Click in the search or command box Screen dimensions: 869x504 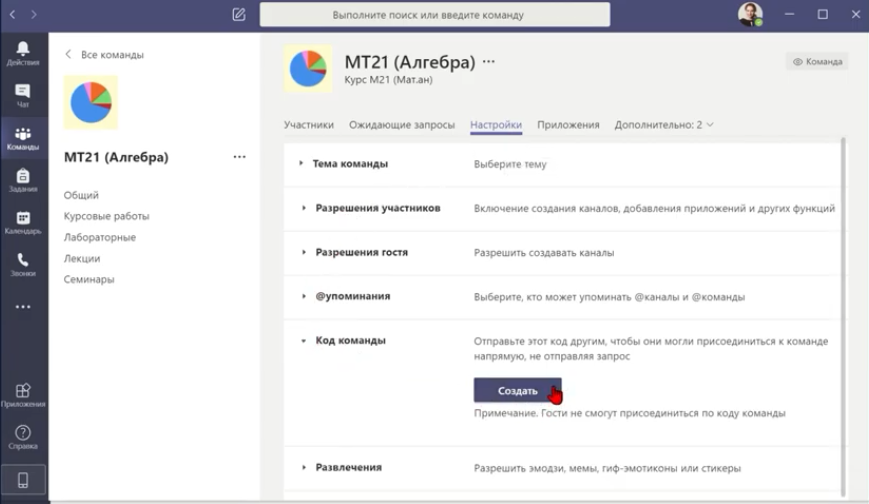pyautogui.click(x=435, y=14)
